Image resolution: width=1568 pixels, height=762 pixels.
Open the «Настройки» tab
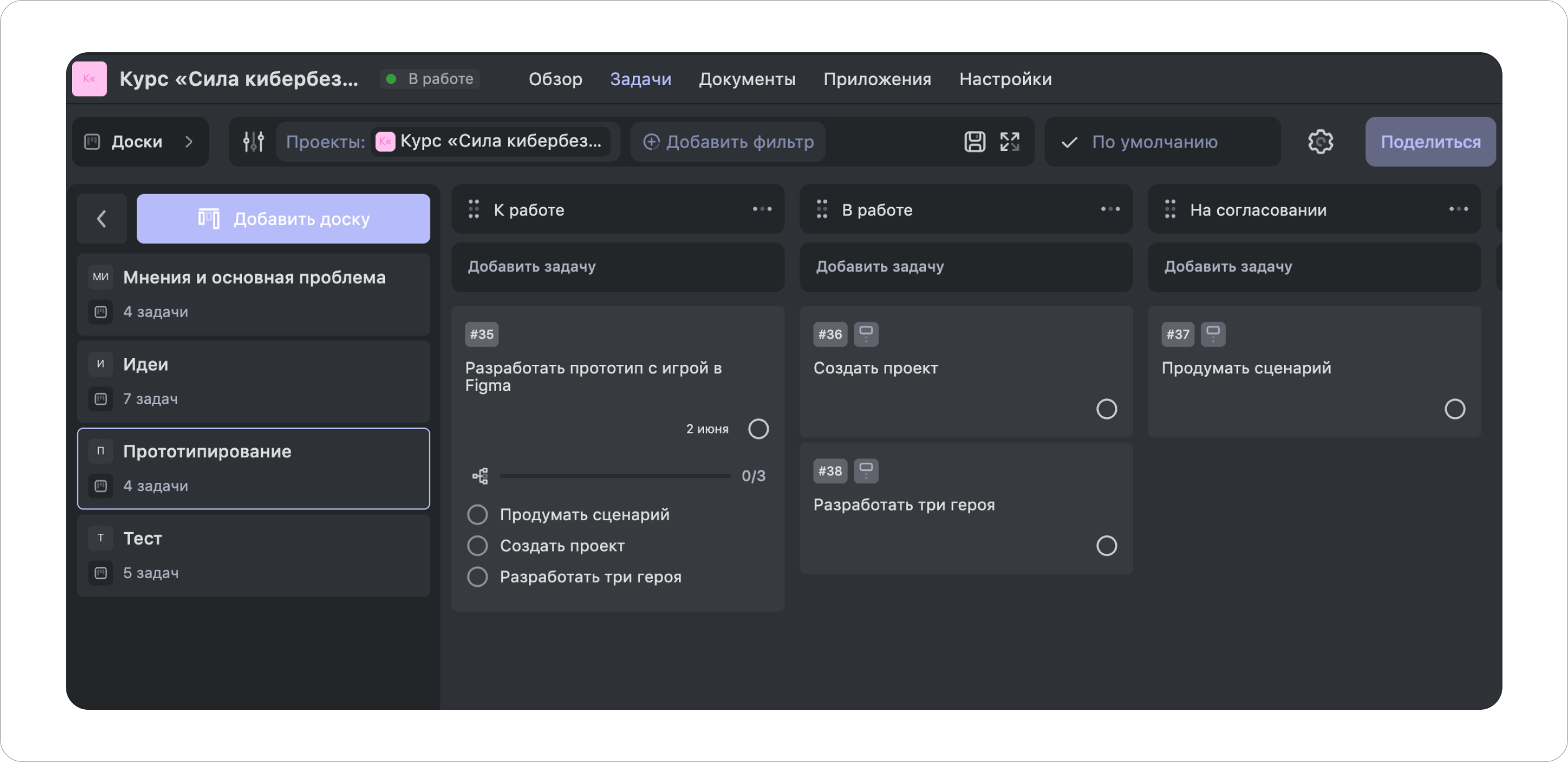click(1005, 79)
